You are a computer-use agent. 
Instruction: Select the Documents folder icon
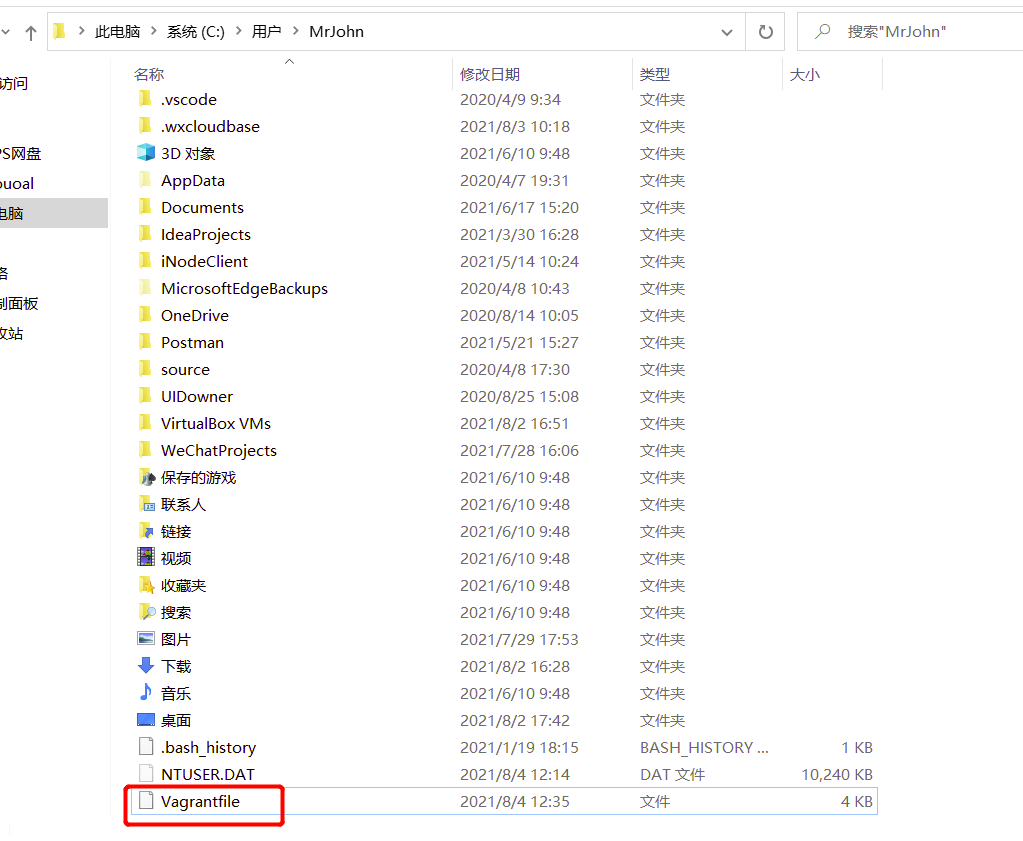pos(145,207)
